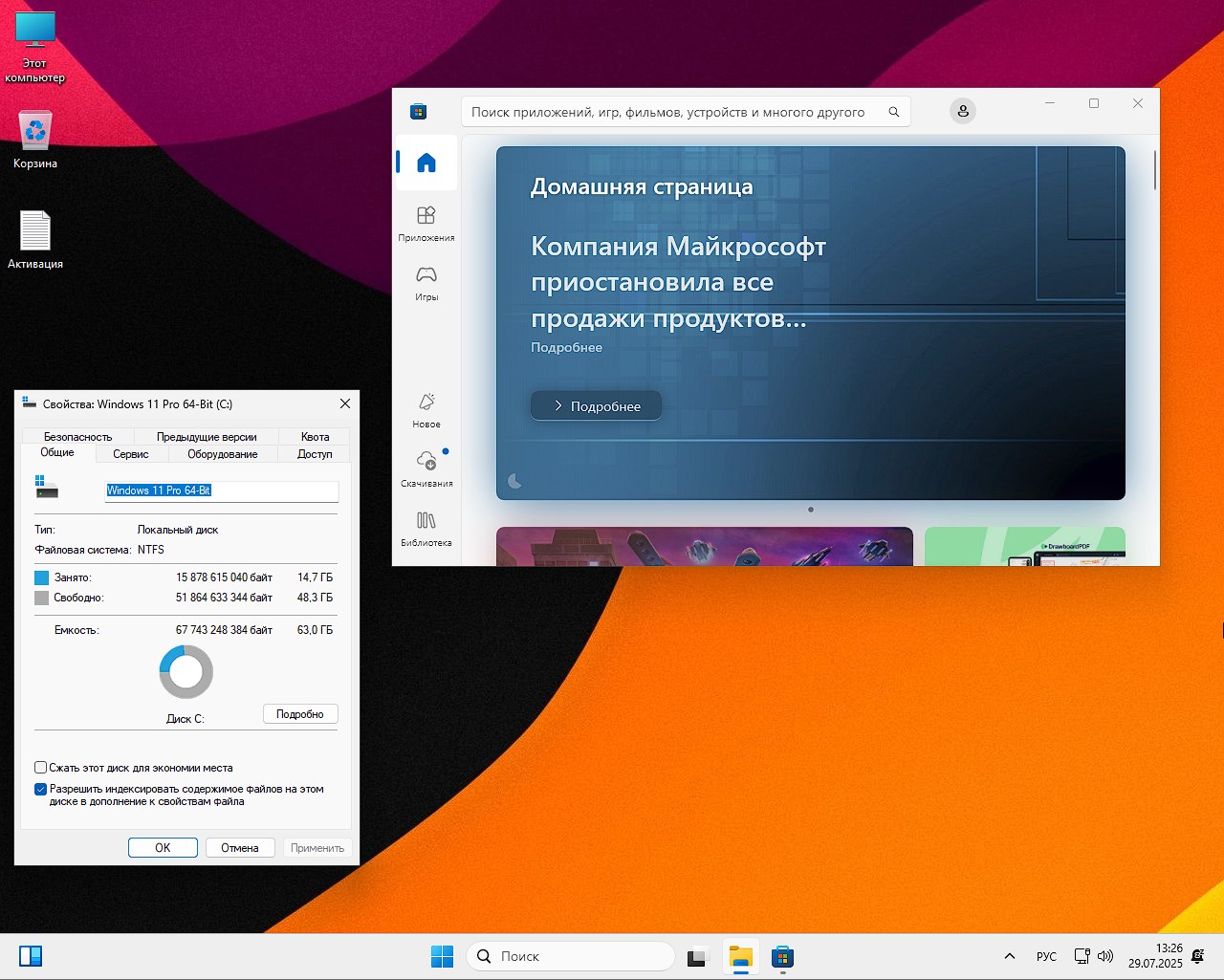Open the Task View taskbar icon
Viewport: 1224px width, 980px height.
tap(697, 956)
